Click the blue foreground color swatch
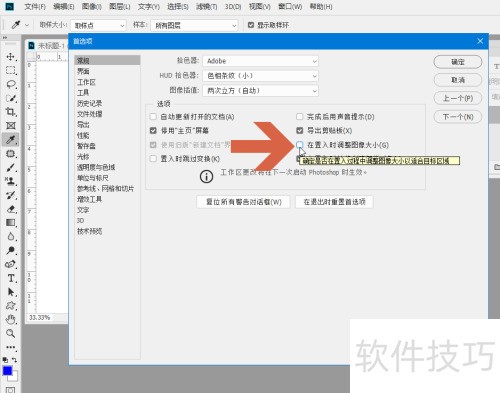 coord(7,370)
